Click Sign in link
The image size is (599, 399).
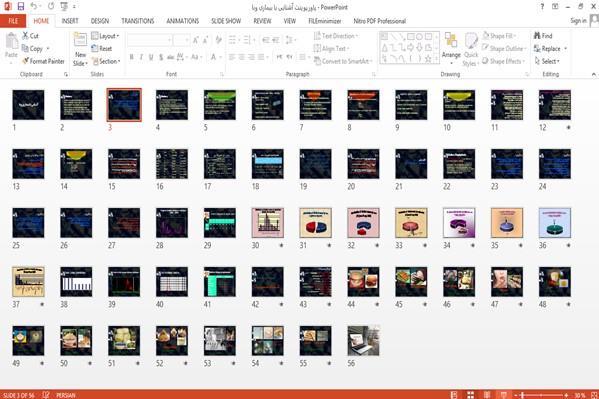578,21
